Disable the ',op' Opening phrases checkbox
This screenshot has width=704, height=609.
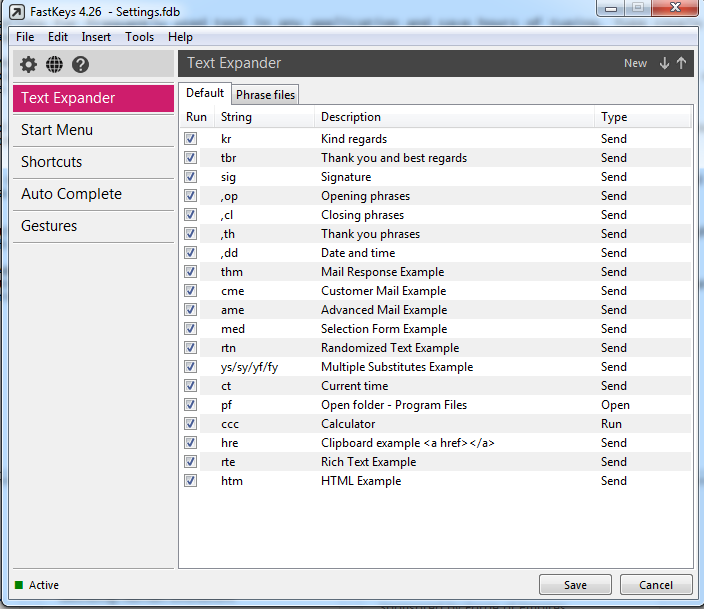click(190, 195)
